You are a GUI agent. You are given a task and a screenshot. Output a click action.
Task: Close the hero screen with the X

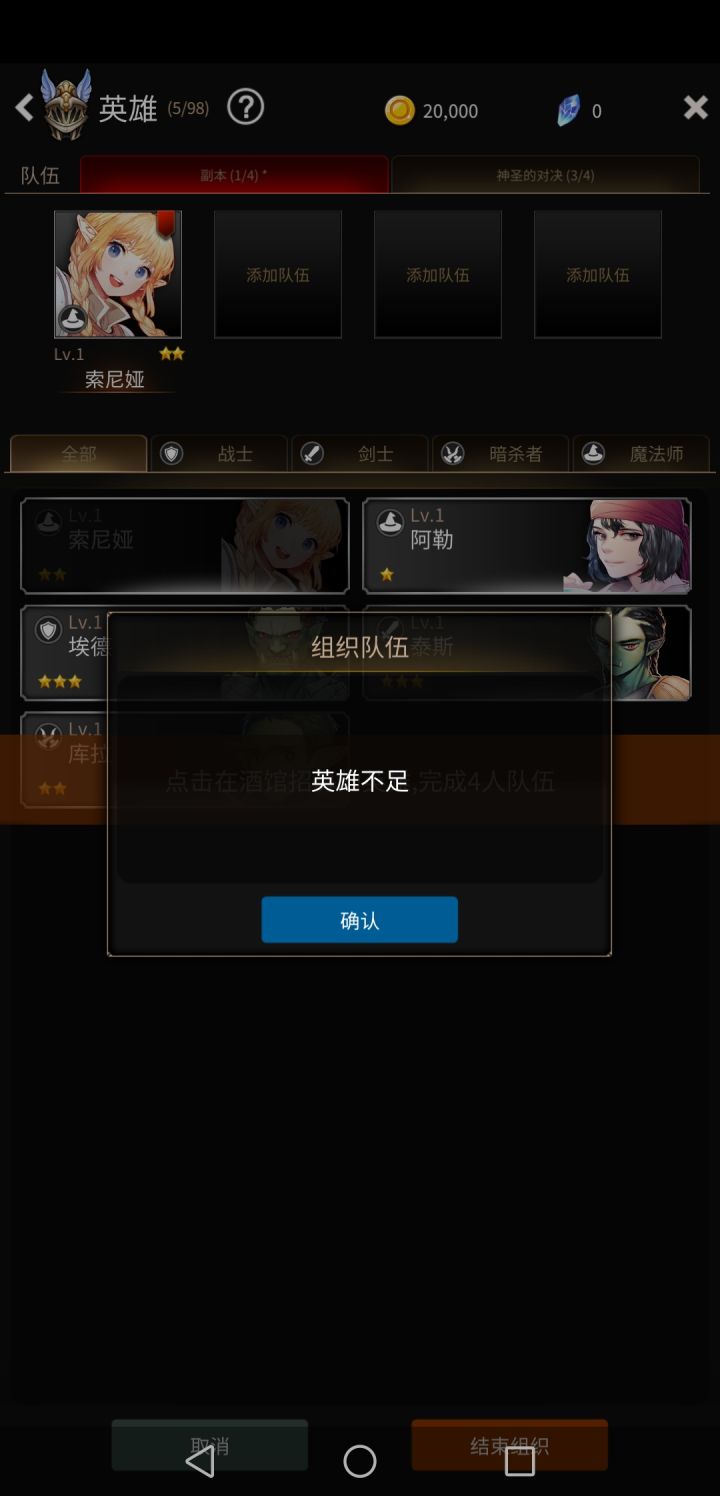[x=695, y=108]
